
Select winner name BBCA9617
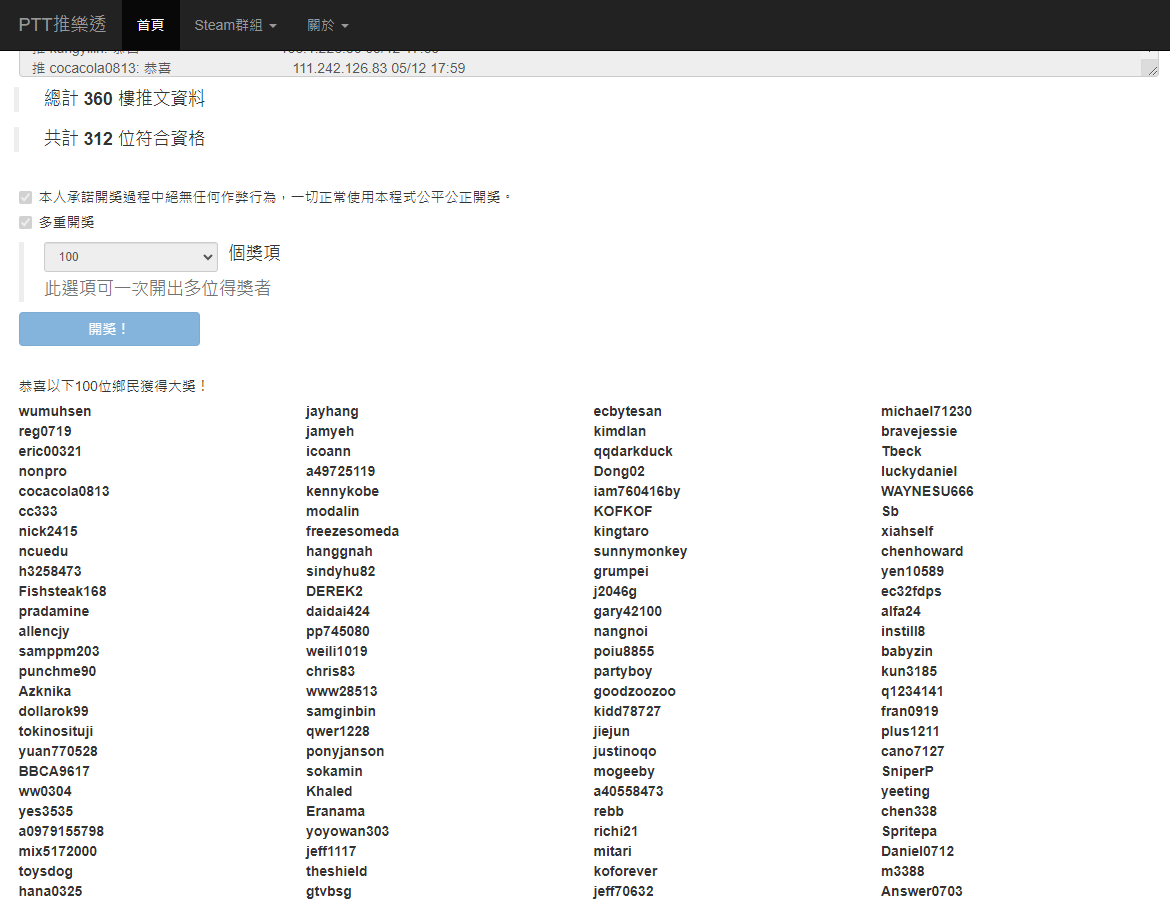(54, 771)
